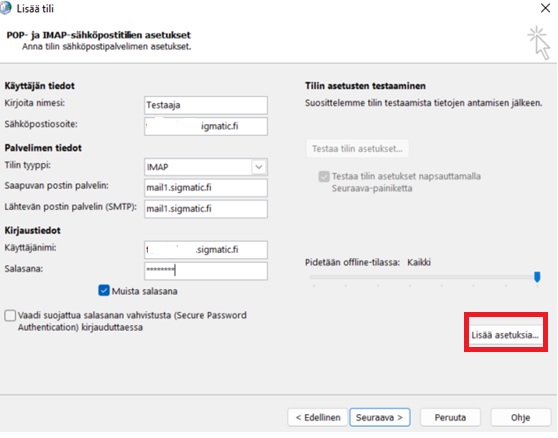Close the Lisää tili dialog
This screenshot has width=558, height=438.
(545, 8)
